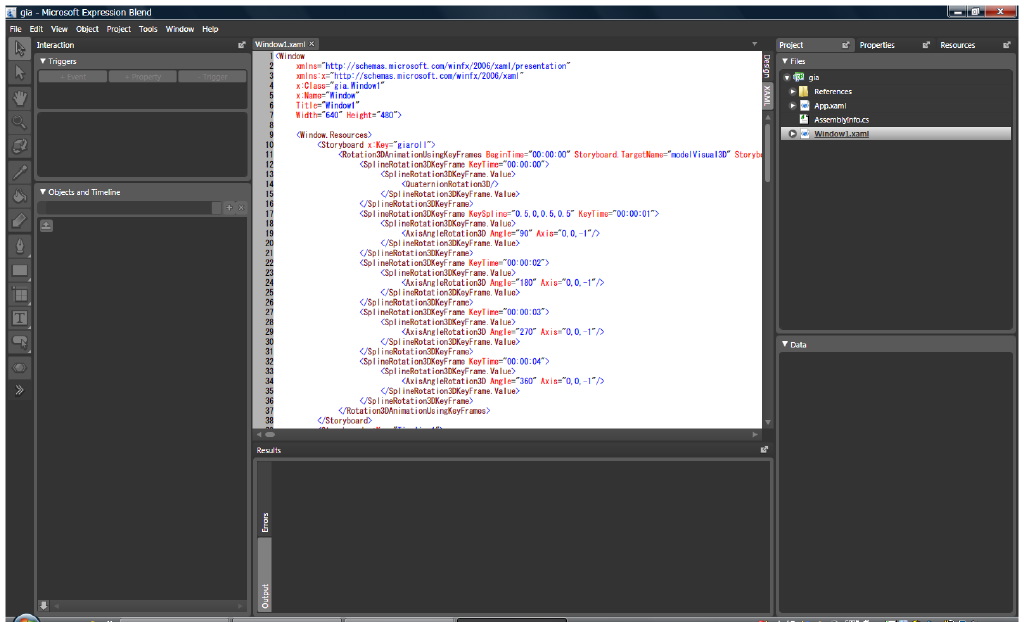Screen dimensions: 1024x622
Task: Select the Direct Selection tool
Action: 20,73
